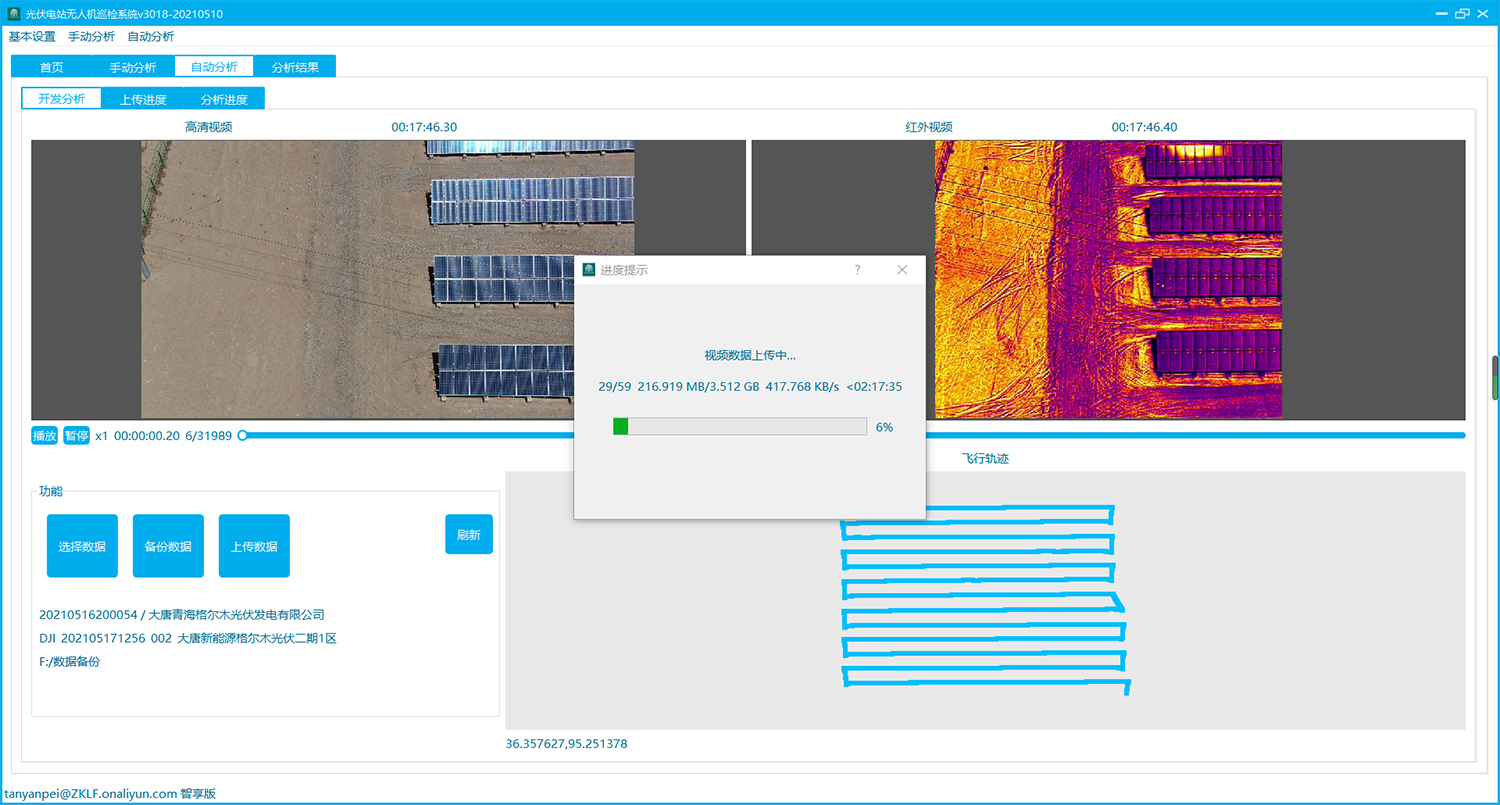1500x805 pixels.
Task: Expand the 自动分析 menu in menu bar
Action: click(x=151, y=36)
